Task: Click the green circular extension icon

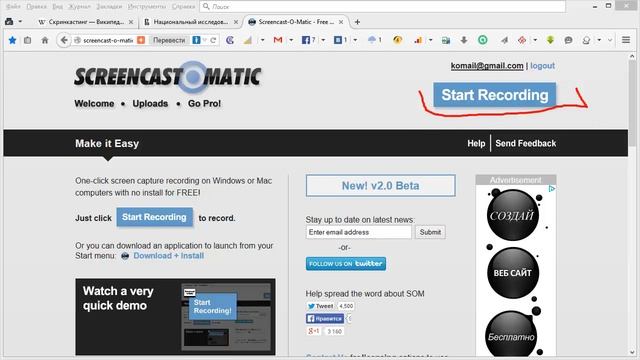Action: point(482,40)
